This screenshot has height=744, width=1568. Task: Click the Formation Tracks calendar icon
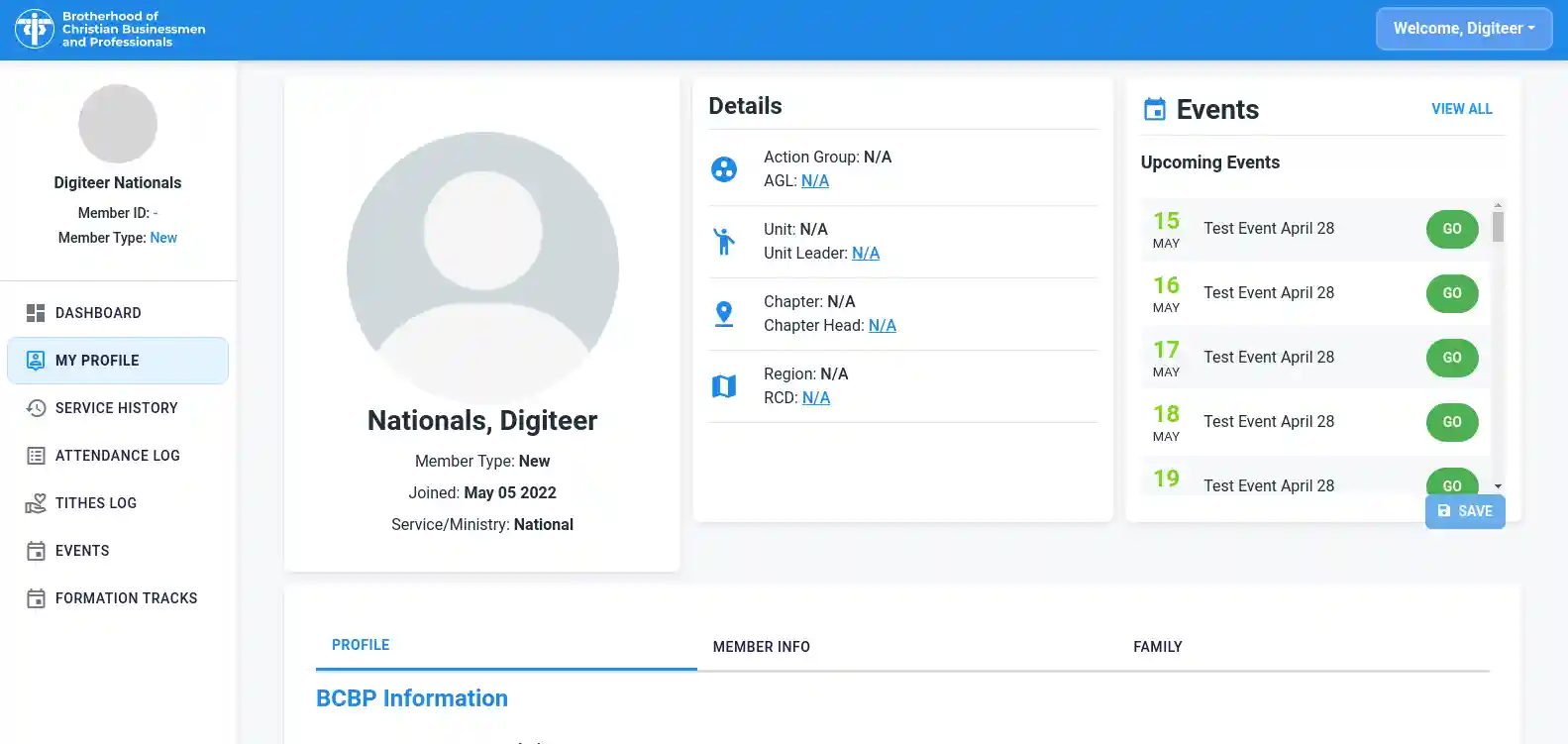[x=36, y=598]
